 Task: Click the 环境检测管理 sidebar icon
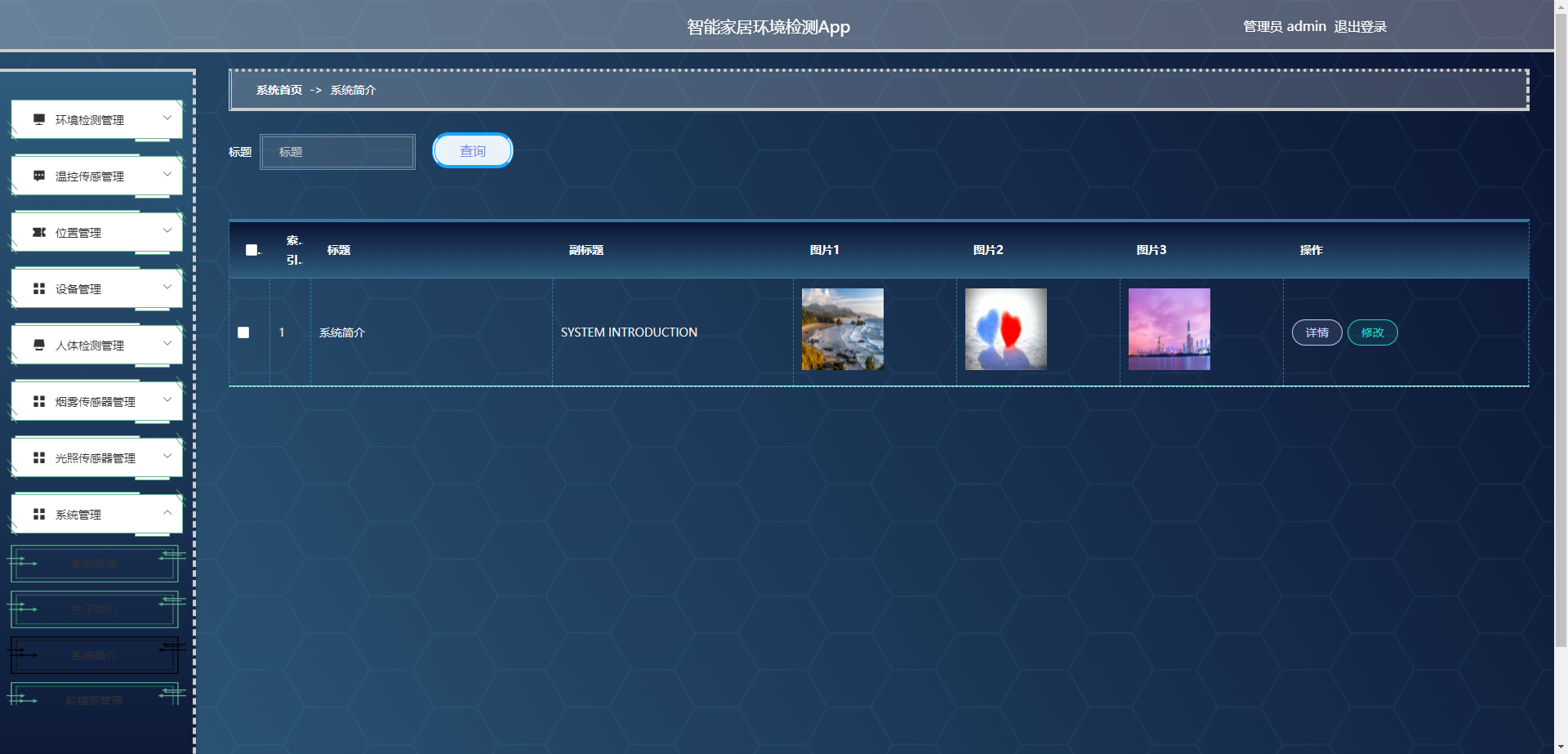click(x=38, y=119)
